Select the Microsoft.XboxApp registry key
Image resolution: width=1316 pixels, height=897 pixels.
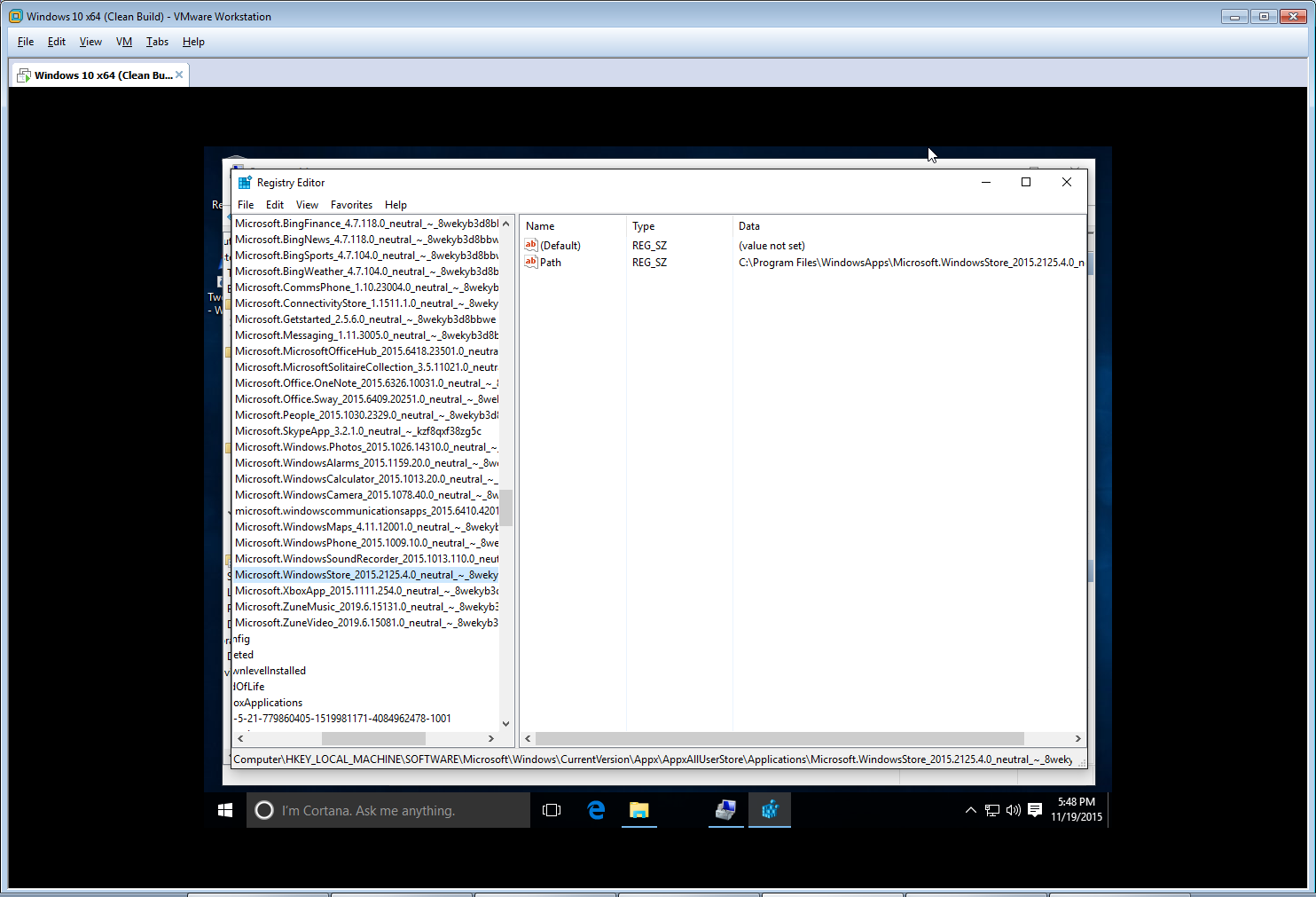(x=365, y=591)
